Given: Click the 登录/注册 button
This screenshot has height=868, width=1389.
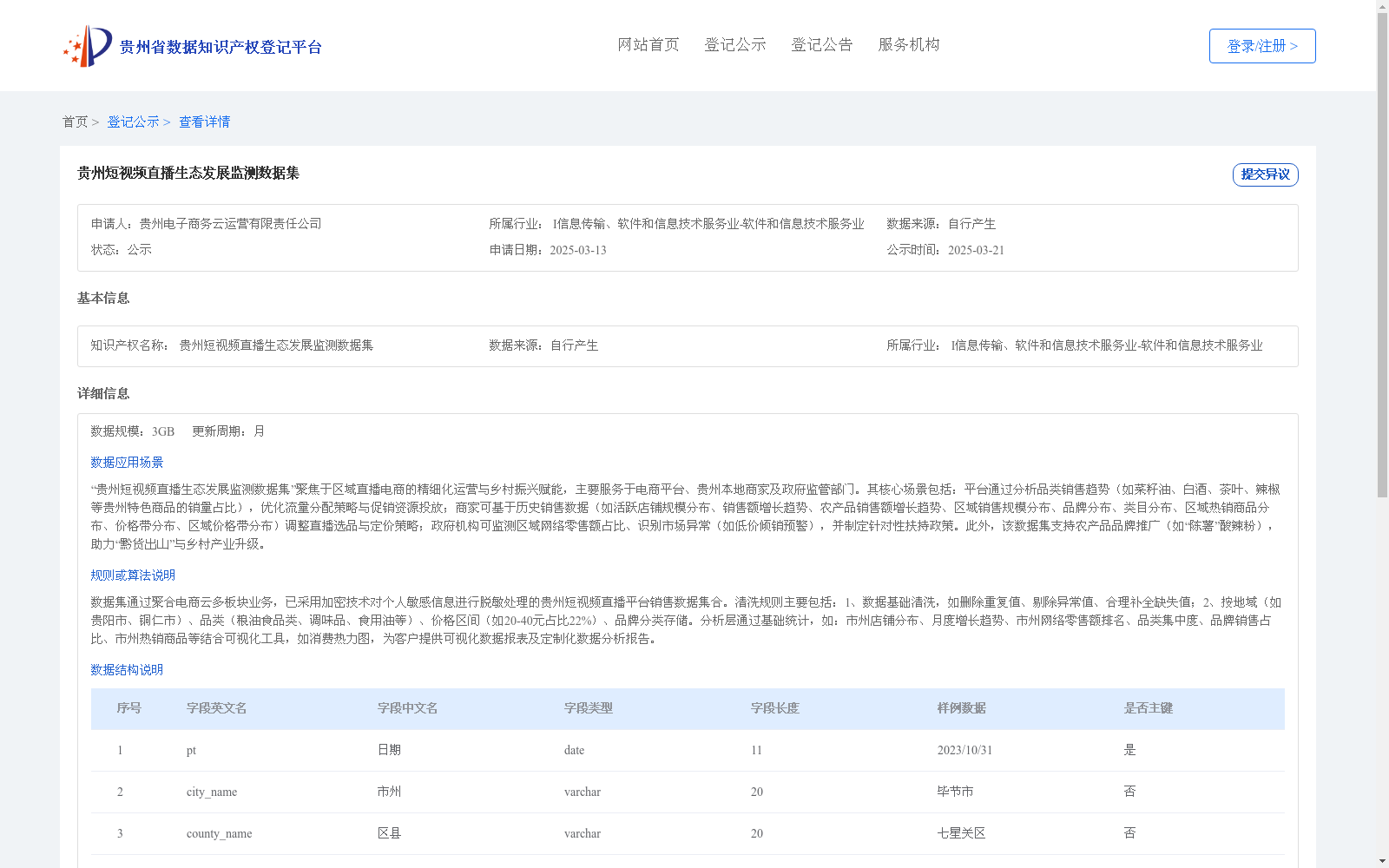Looking at the screenshot, I should [1262, 46].
